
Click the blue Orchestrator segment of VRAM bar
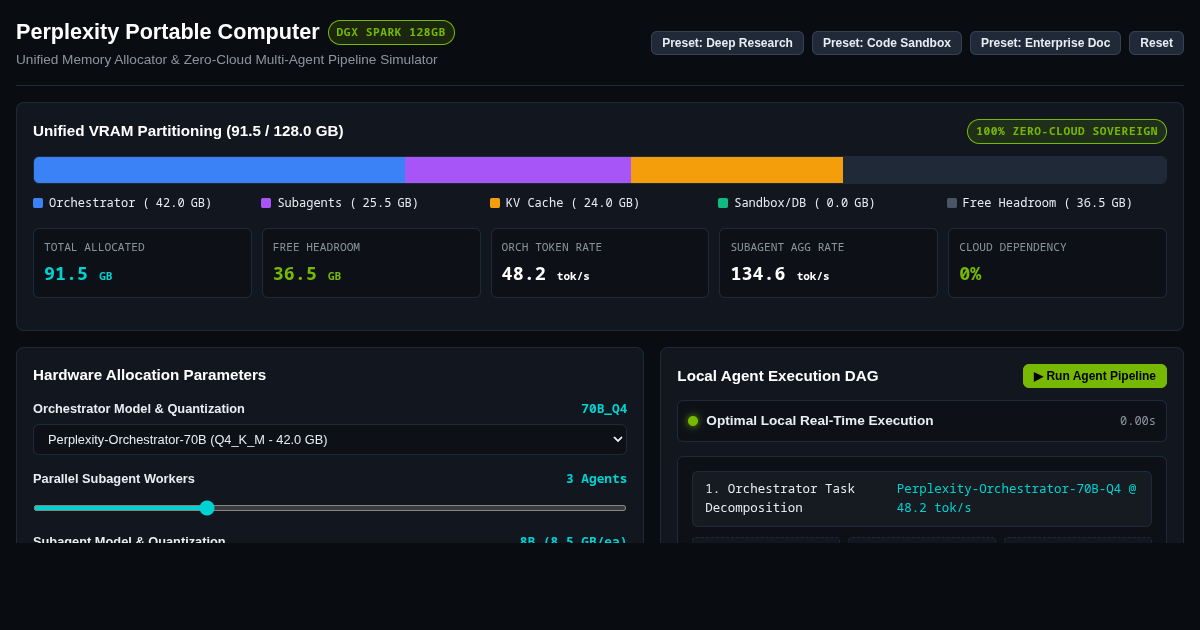coord(219,170)
